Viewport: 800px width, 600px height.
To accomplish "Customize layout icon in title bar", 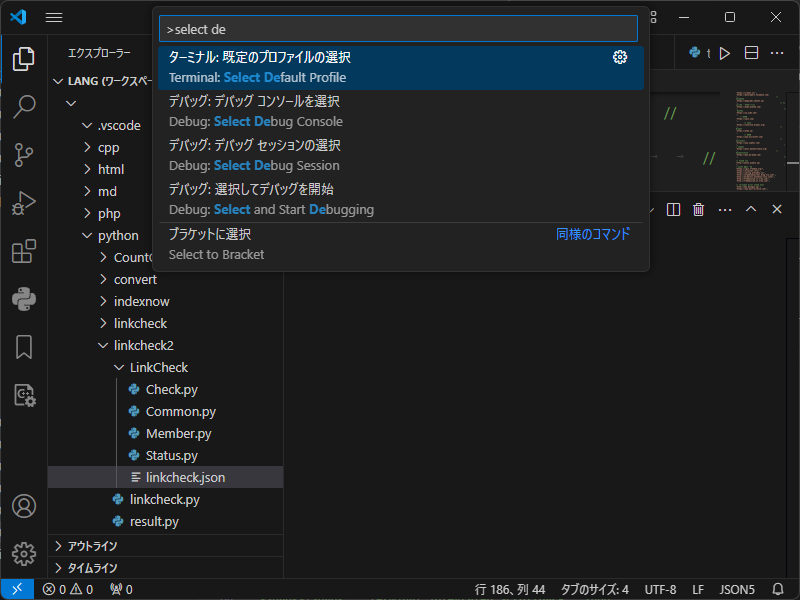I will [x=653, y=17].
